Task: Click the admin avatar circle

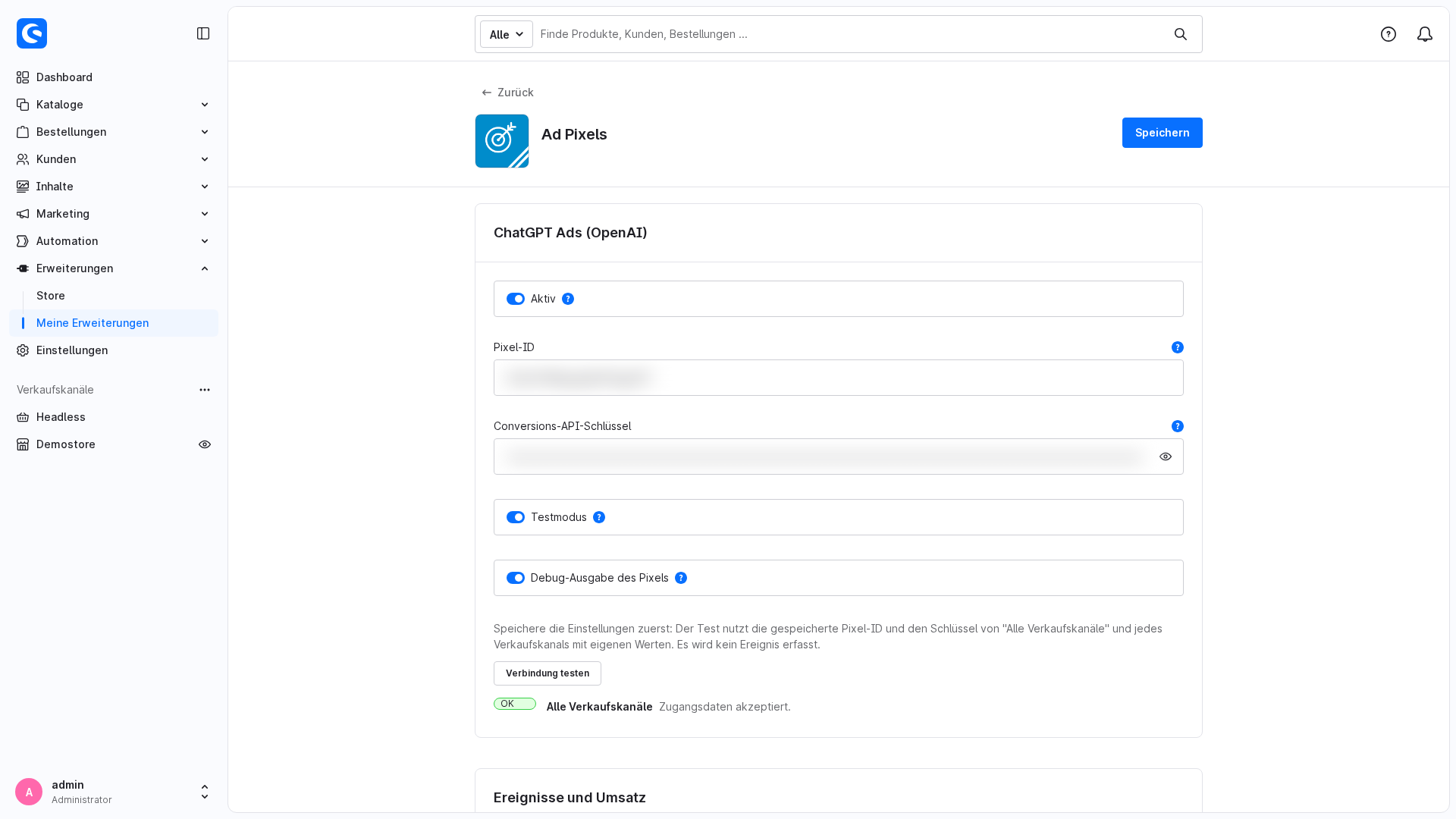Action: click(29, 792)
